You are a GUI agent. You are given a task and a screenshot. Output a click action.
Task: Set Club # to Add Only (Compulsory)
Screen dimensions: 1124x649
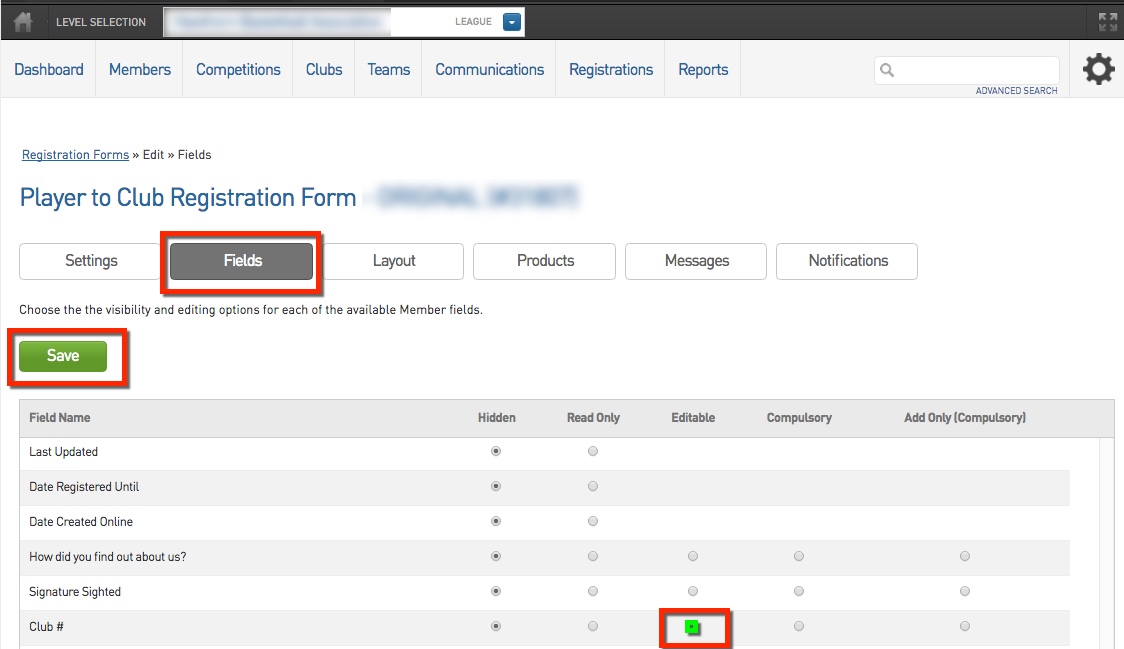[965, 627]
